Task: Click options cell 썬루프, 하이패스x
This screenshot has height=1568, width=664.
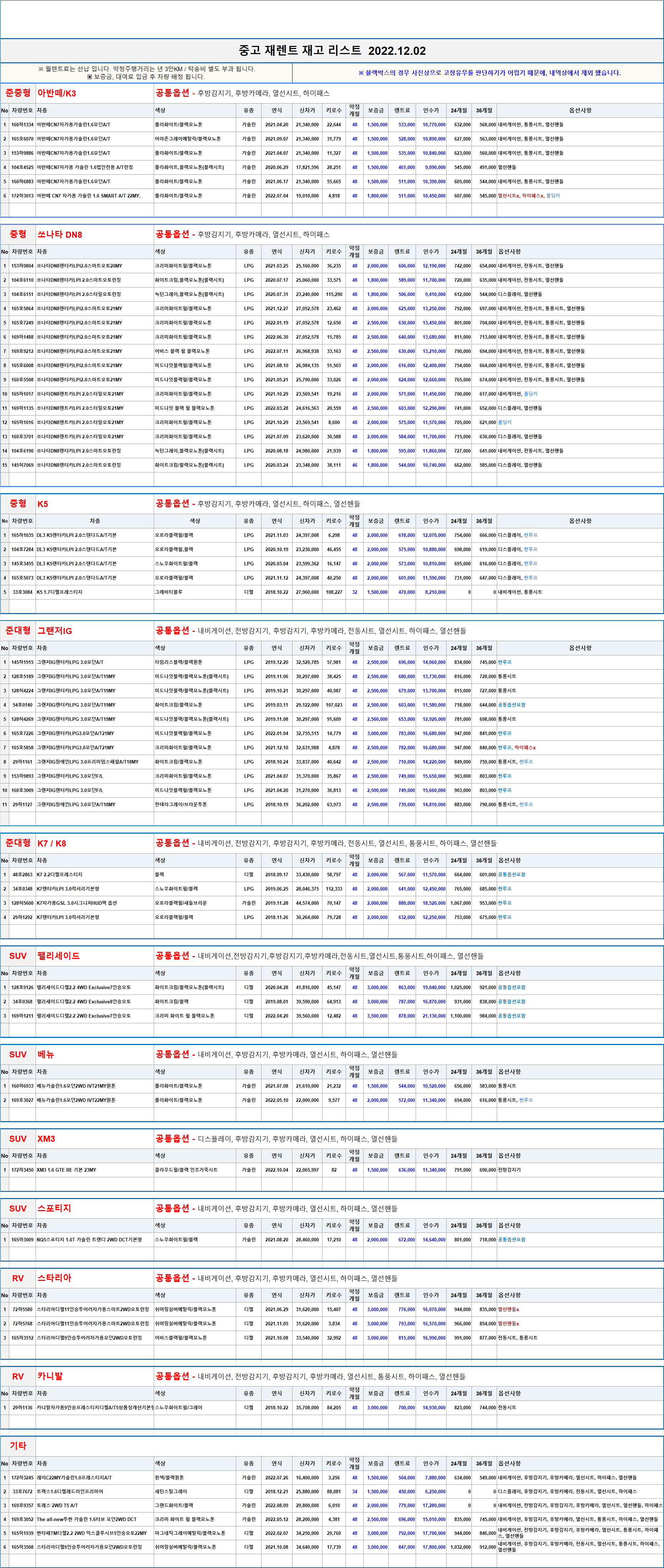Action: click(x=517, y=748)
